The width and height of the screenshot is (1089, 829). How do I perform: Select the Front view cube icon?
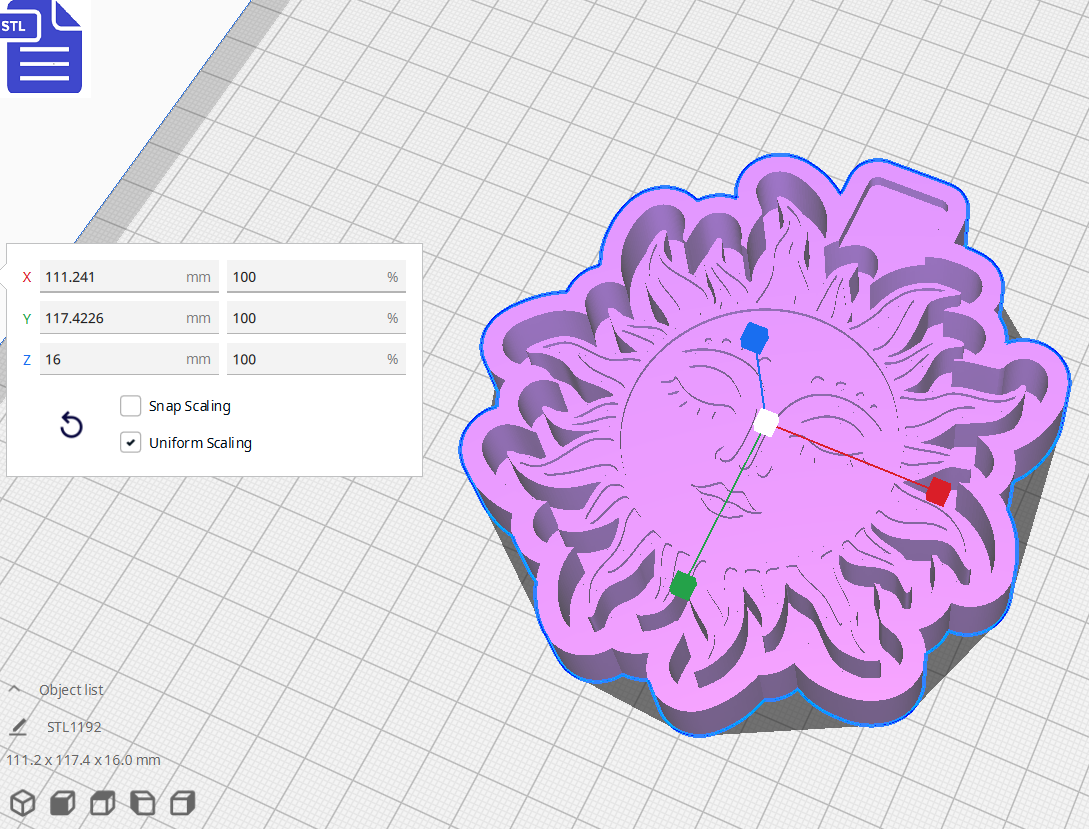pos(62,802)
